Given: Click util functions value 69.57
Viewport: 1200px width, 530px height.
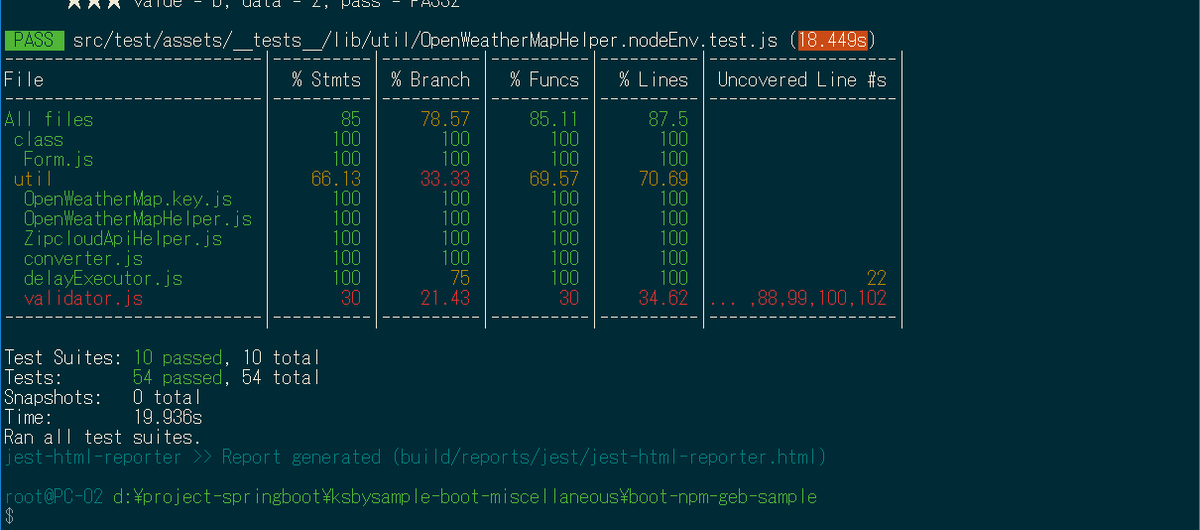Looking at the screenshot, I should tap(554, 179).
